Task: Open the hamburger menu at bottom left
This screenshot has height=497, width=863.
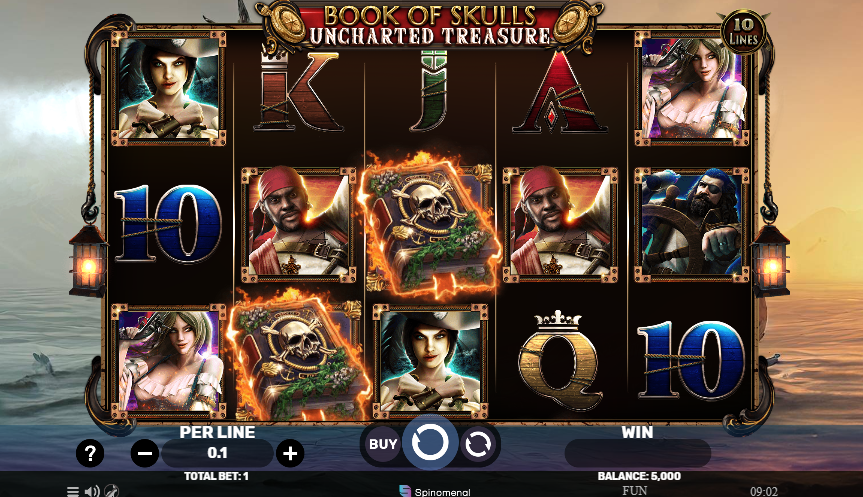Action: (73, 491)
